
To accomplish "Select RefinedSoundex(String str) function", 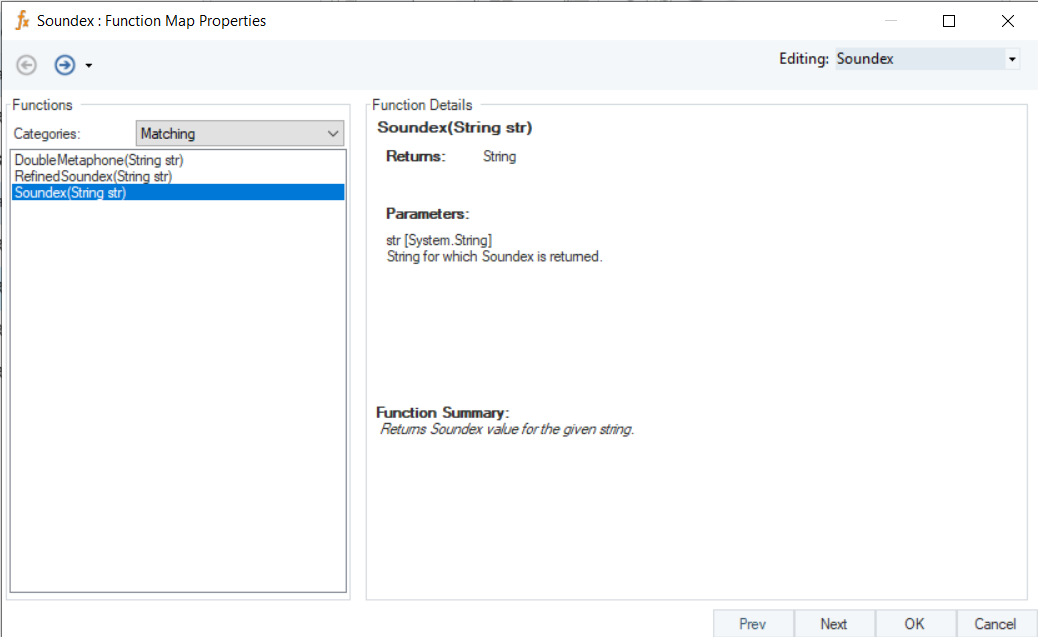I will [93, 176].
